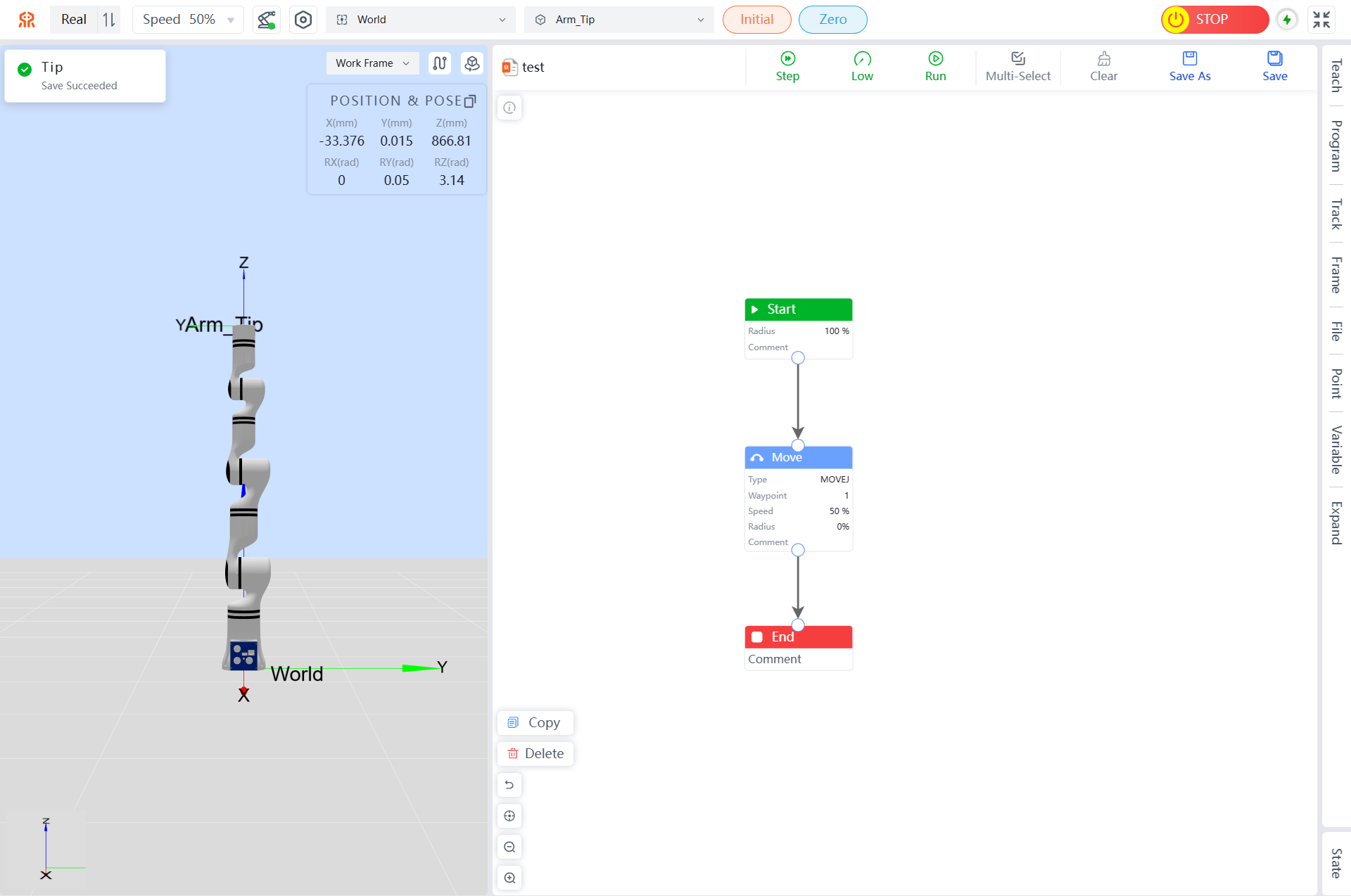The height and width of the screenshot is (896, 1351).
Task: Toggle the Real mode switch arrows
Action: coord(109,20)
